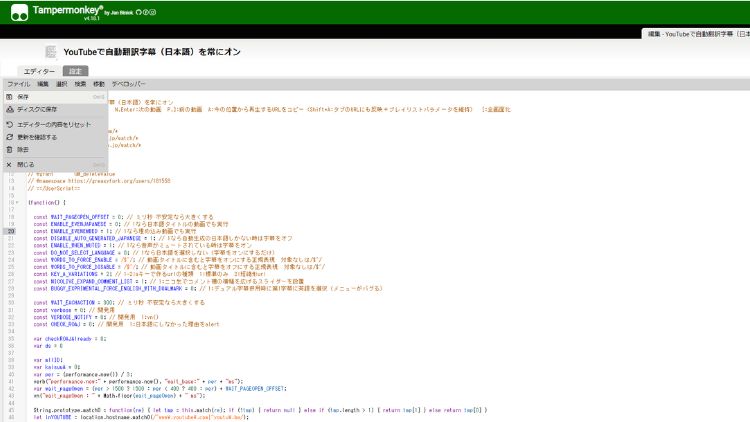Click the WORDS_TO_FORCE_DISABLE constant
This screenshot has width=750, height=422.
point(83,267)
